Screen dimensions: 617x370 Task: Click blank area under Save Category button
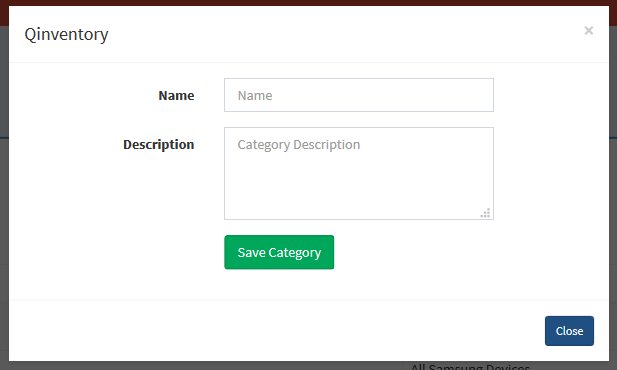click(x=279, y=284)
